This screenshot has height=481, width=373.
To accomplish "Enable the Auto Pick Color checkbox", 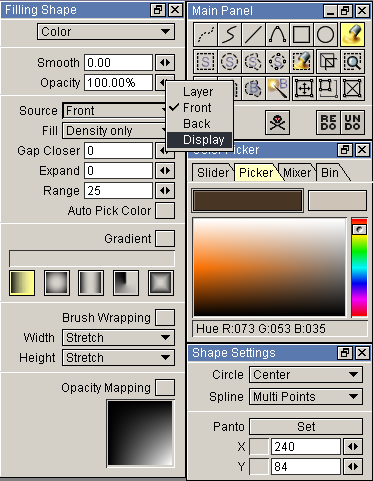I will tap(165, 211).
